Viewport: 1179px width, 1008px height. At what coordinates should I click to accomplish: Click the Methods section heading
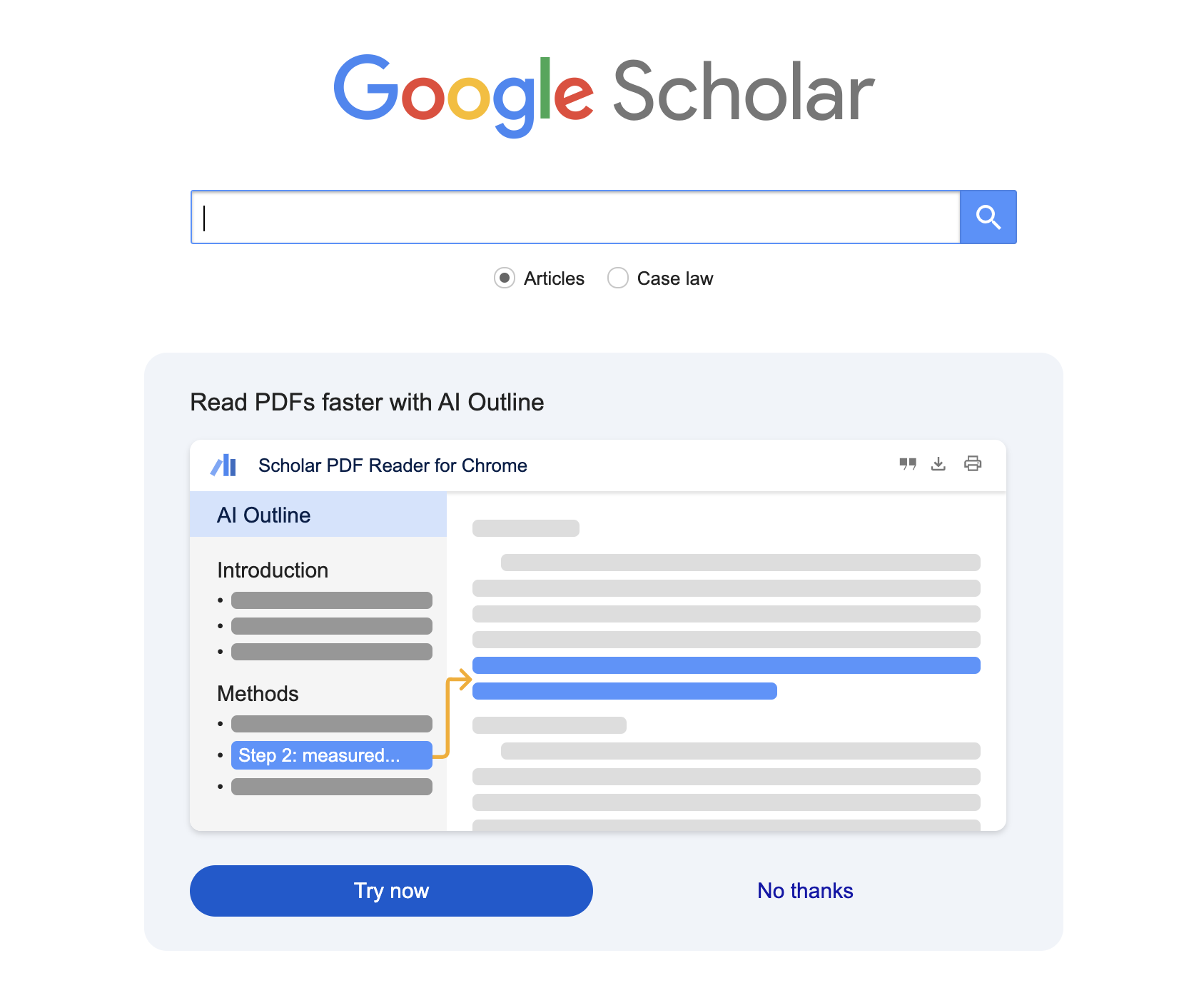click(x=258, y=694)
